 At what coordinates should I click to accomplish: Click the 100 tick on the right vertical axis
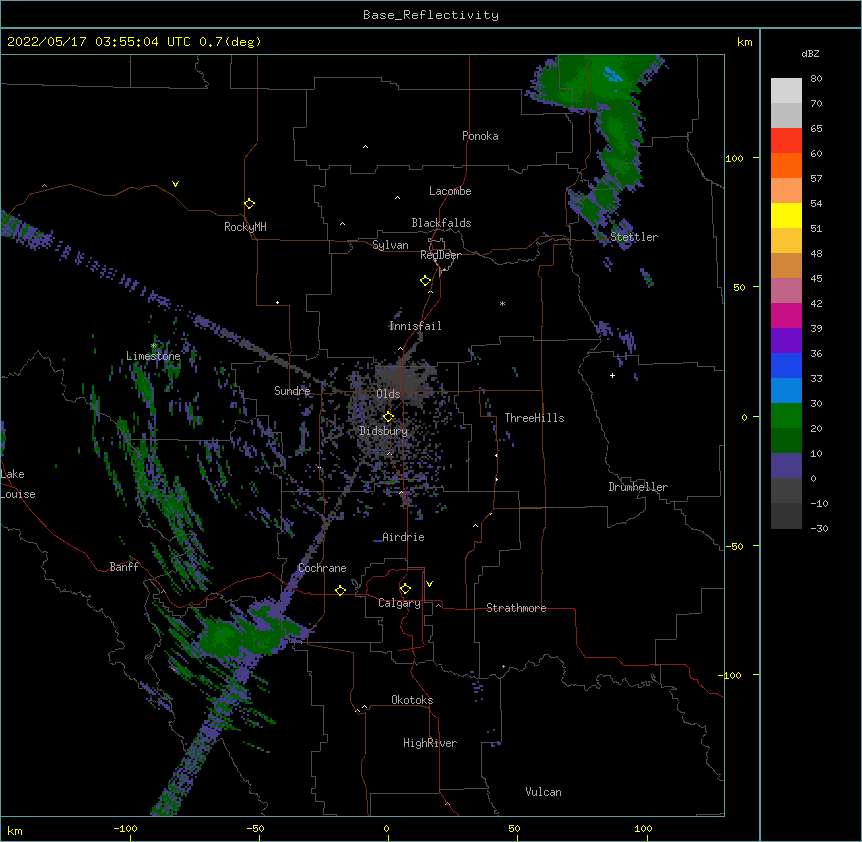pyautogui.click(x=734, y=158)
